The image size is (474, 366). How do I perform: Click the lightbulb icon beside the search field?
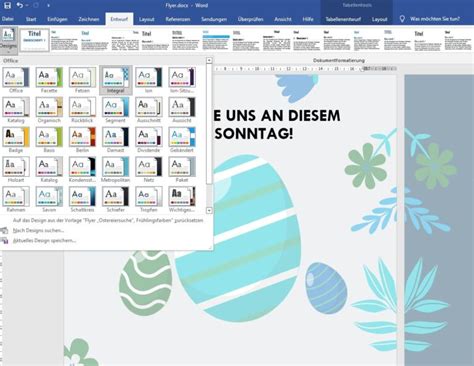pyautogui.click(x=402, y=19)
